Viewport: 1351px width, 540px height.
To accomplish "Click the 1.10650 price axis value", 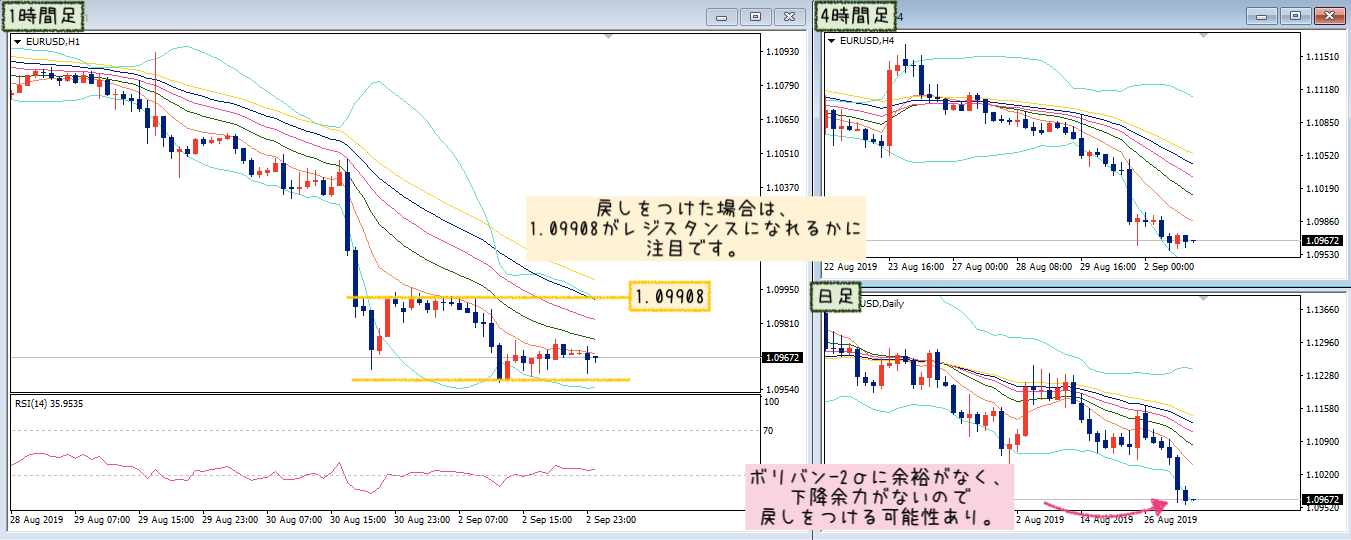I will point(781,119).
